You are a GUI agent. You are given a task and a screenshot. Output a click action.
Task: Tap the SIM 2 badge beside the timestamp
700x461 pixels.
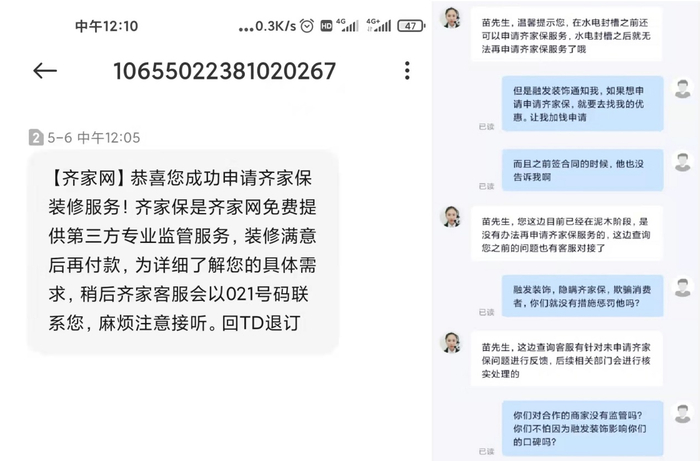click(x=36, y=137)
